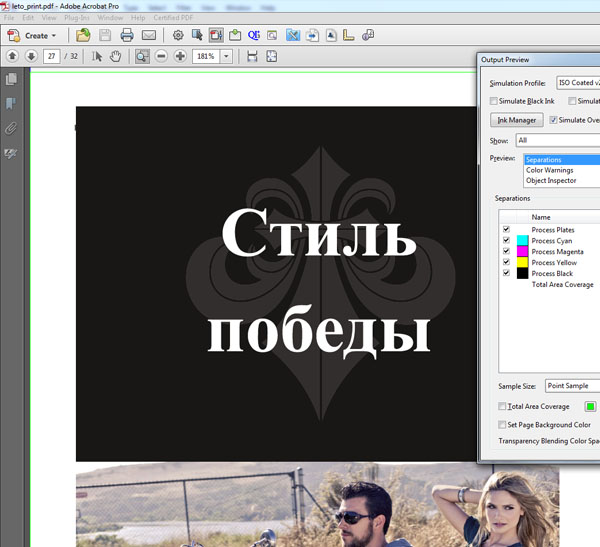Viewport: 600px width, 547px height.
Task: Click the green arrow export icon
Action: tap(235, 35)
